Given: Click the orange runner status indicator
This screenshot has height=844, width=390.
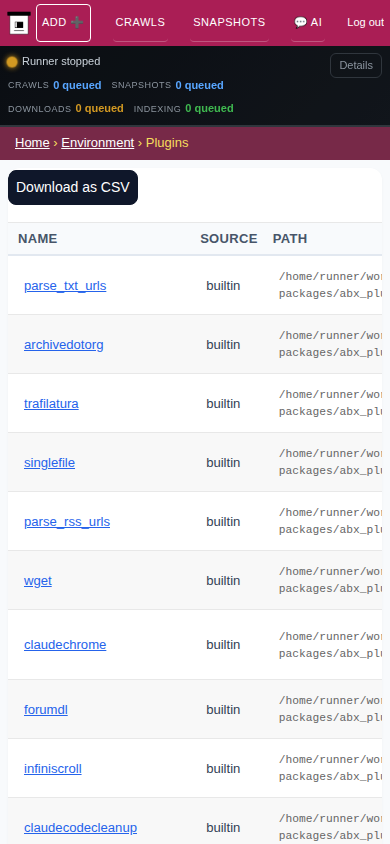Looking at the screenshot, I should click(12, 62).
